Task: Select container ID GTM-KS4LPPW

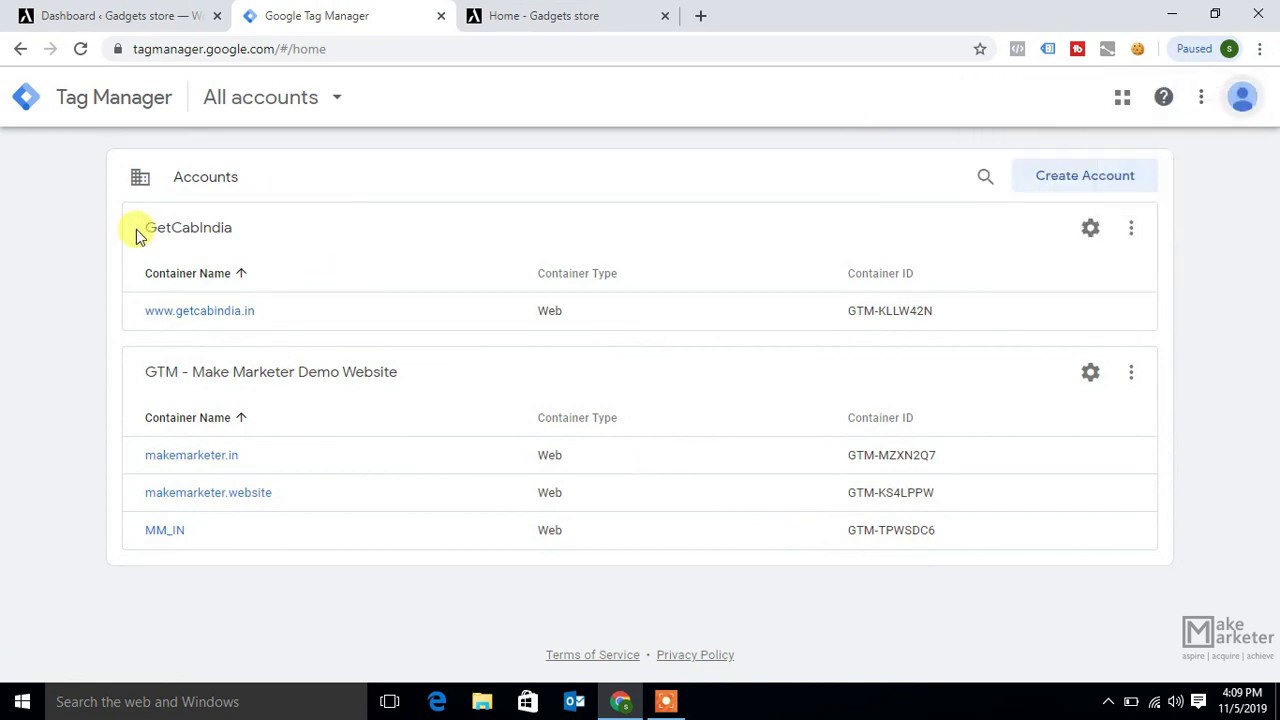Action: (890, 493)
